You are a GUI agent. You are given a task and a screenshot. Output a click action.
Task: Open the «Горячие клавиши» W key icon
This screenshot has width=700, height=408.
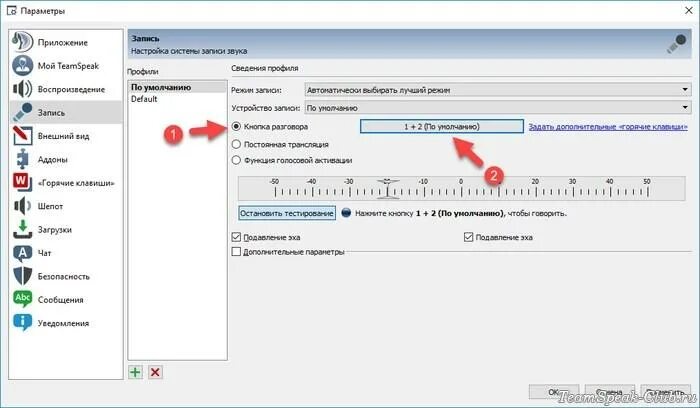22,183
